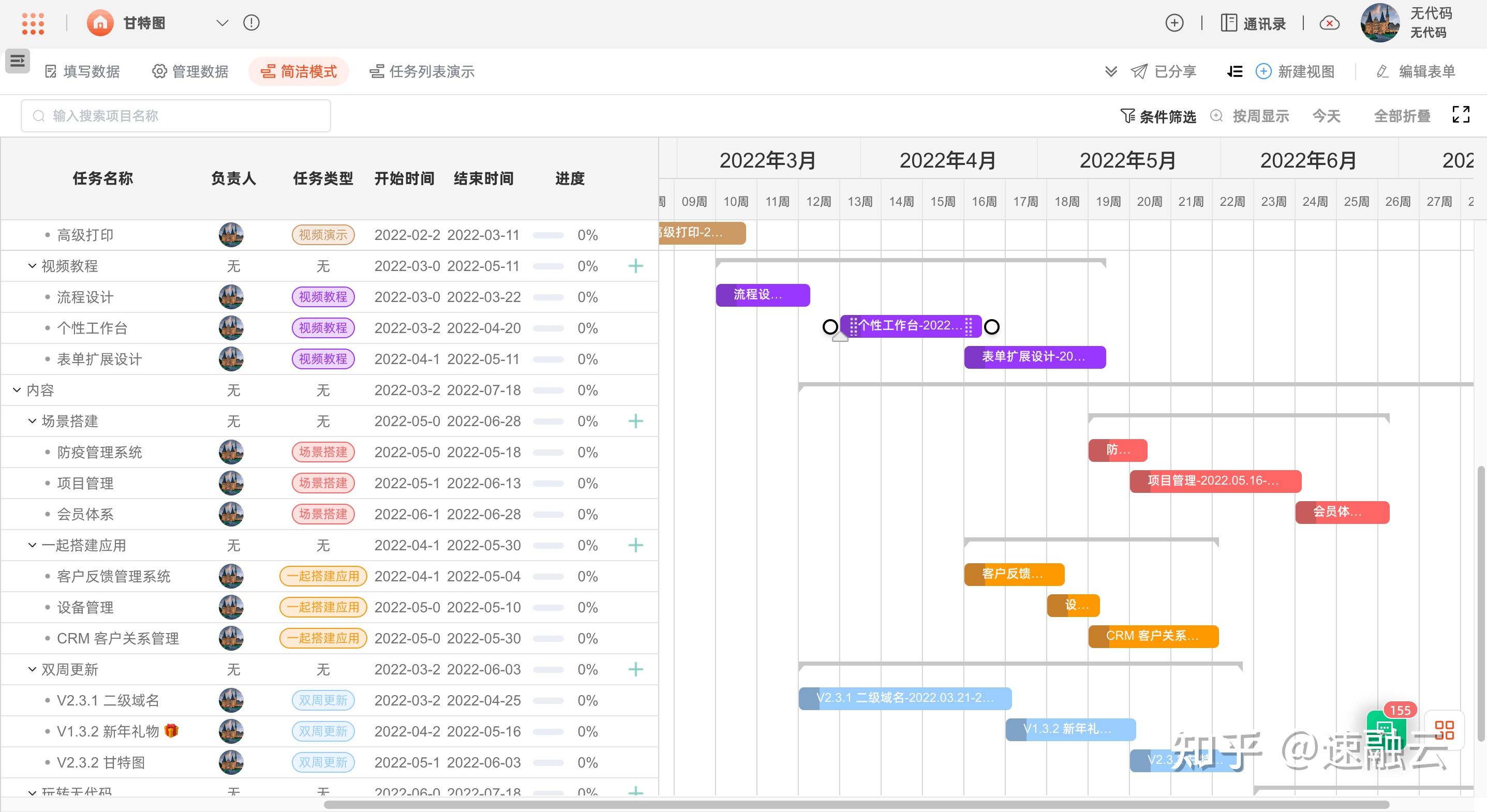Click the view sort list icon

(1234, 71)
